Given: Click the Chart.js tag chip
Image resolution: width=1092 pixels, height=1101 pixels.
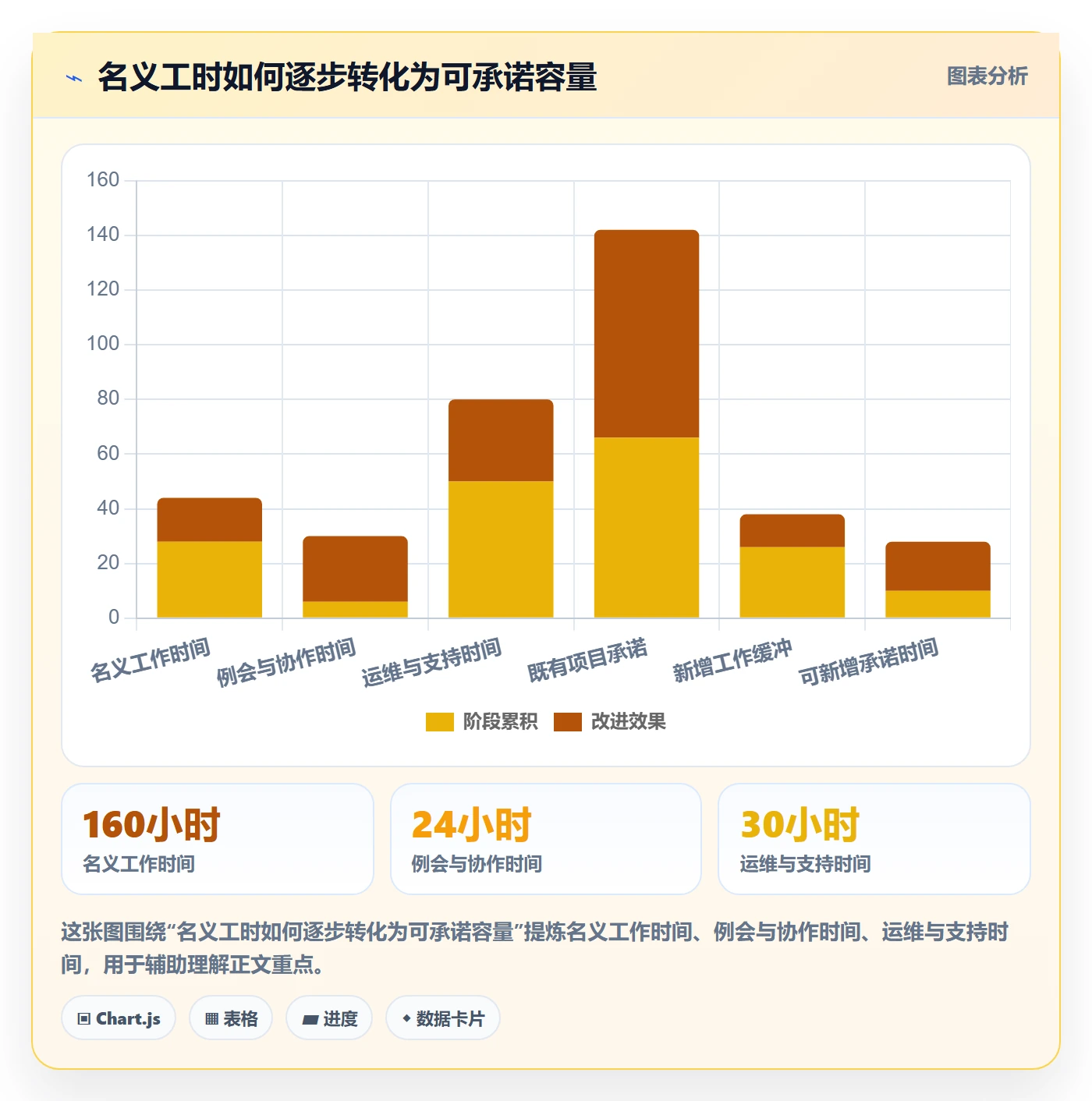Looking at the screenshot, I should 119,1018.
